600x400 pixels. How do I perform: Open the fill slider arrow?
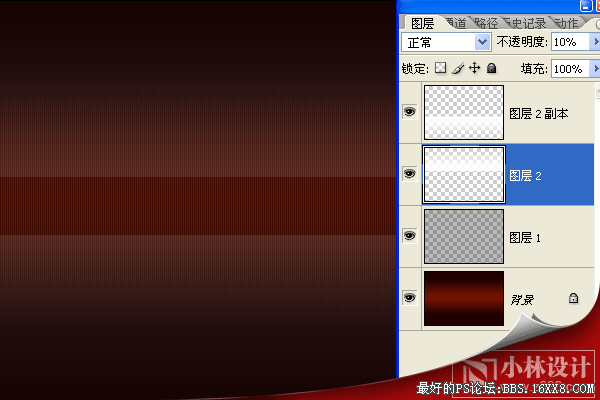pyautogui.click(x=595, y=69)
